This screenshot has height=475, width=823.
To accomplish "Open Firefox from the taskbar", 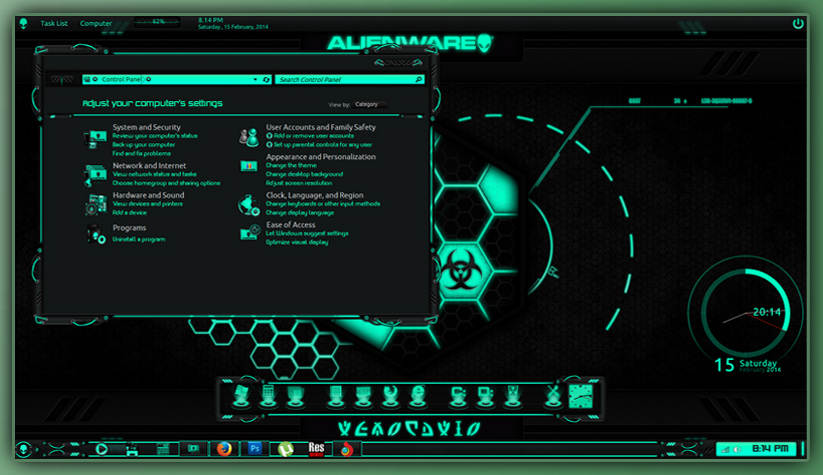I will coord(224,449).
